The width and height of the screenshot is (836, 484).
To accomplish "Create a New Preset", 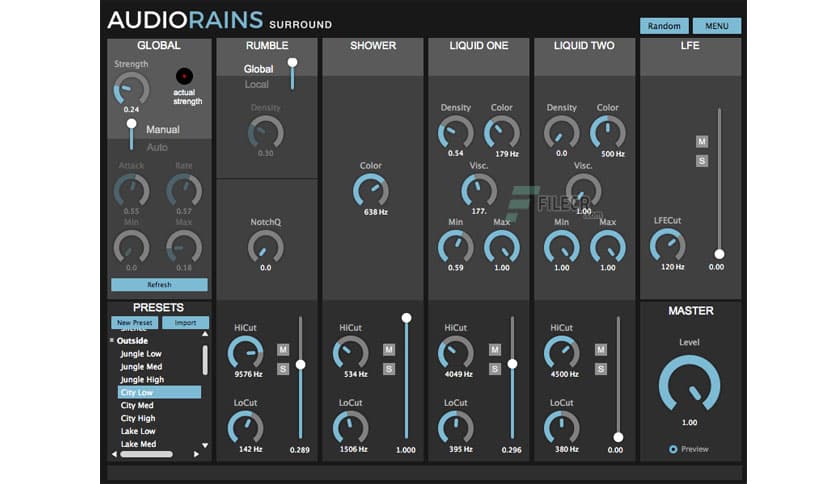I will click(134, 322).
